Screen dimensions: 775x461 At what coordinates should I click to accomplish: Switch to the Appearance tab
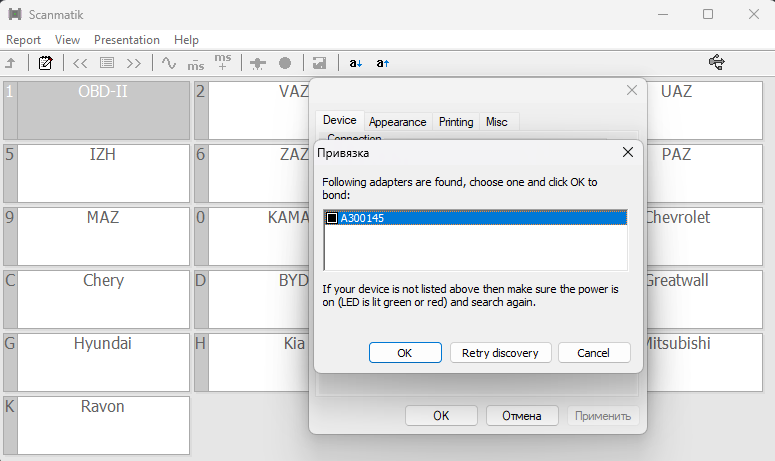tap(397, 122)
